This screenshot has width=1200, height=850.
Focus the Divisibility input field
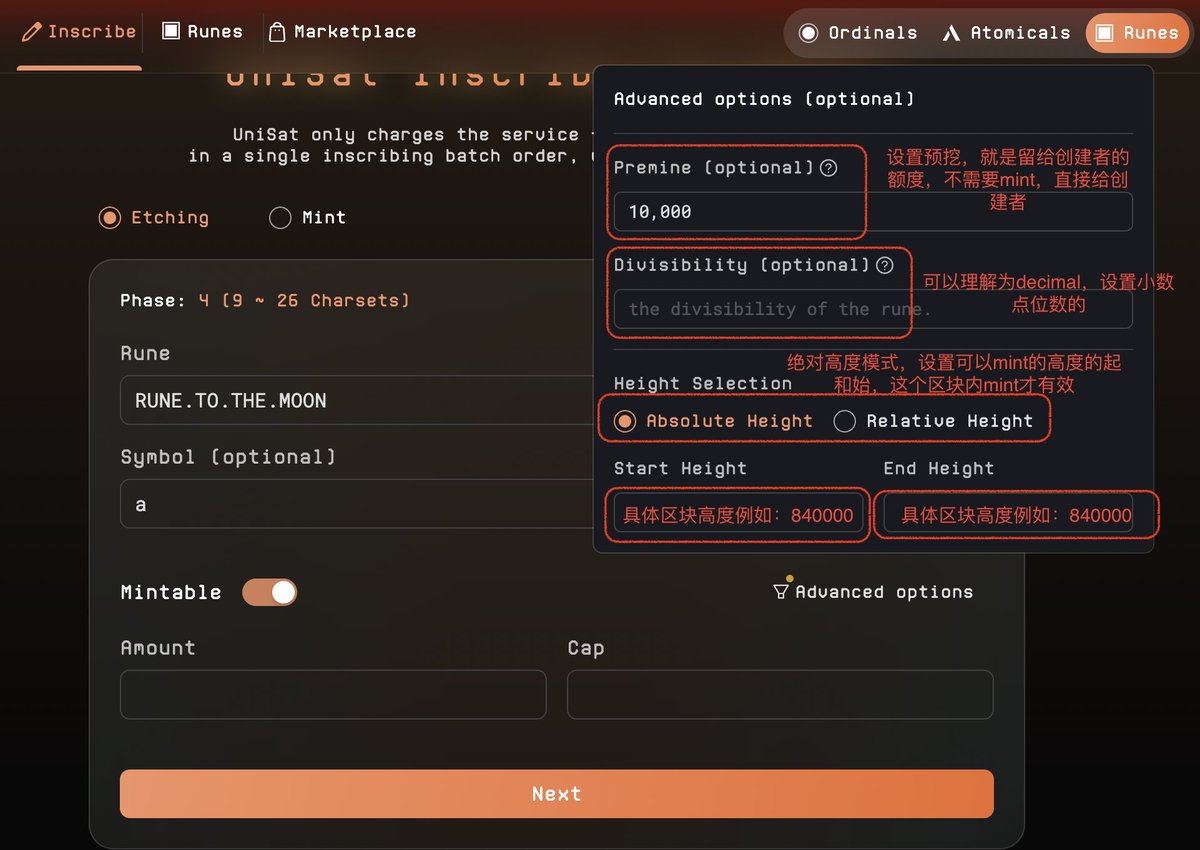pos(873,309)
